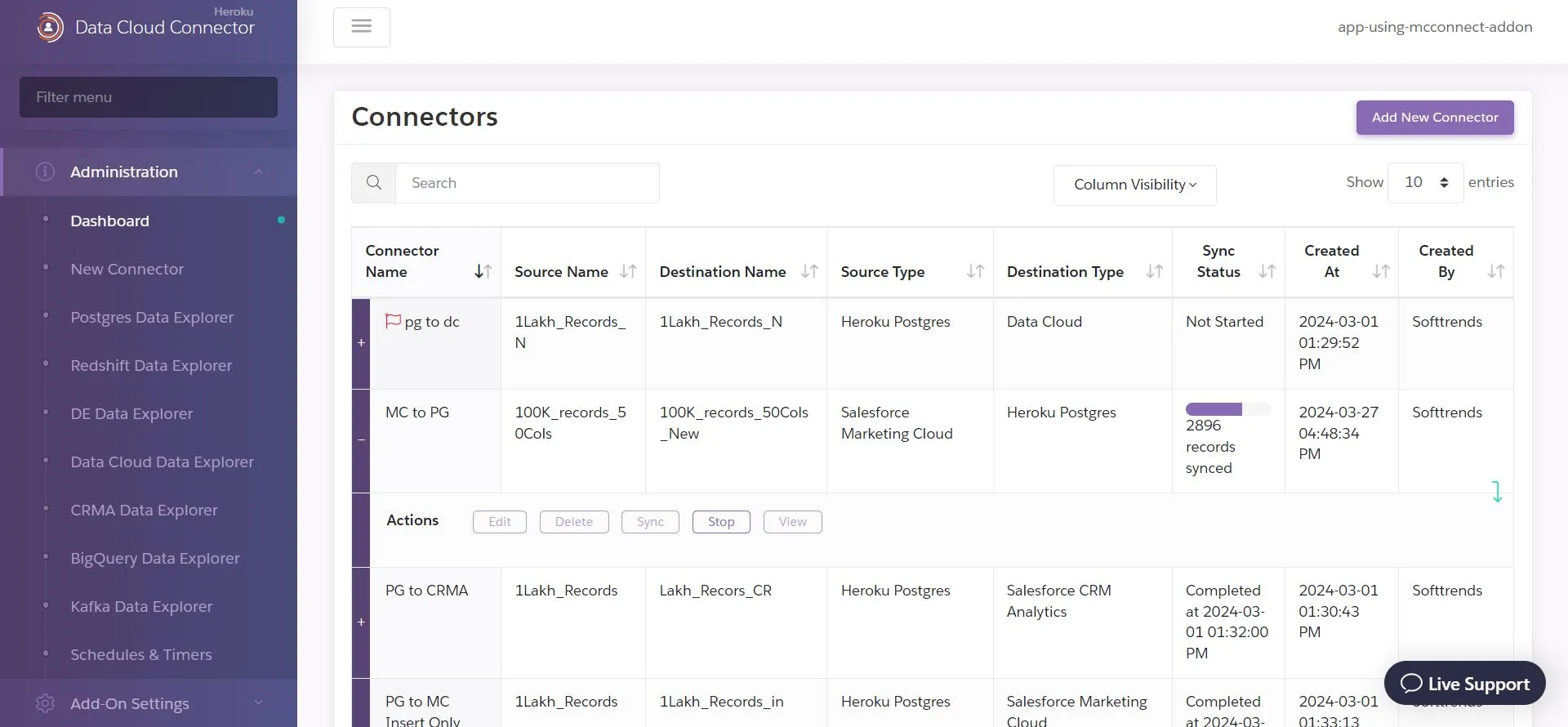Open Kafka Data Explorer
The height and width of the screenshot is (727, 1568).
pyautogui.click(x=141, y=606)
